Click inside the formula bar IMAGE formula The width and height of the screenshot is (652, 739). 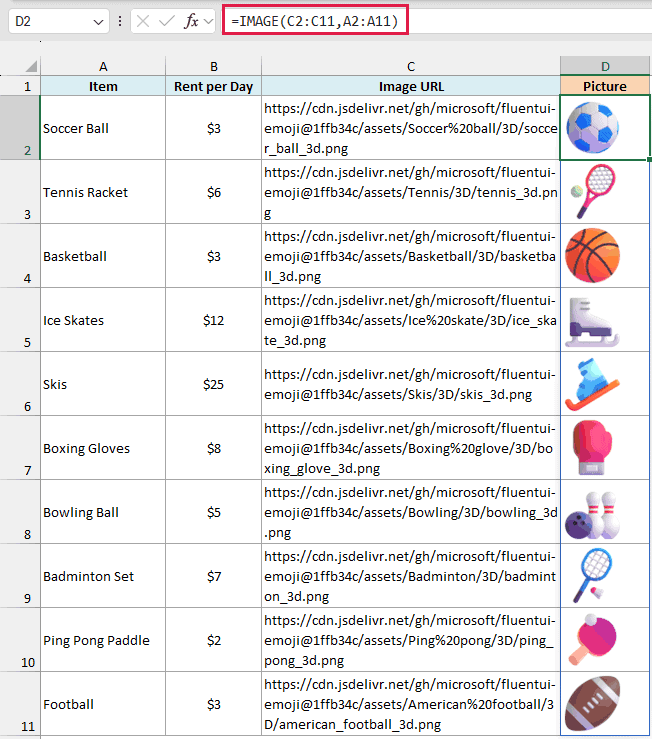pos(315,21)
